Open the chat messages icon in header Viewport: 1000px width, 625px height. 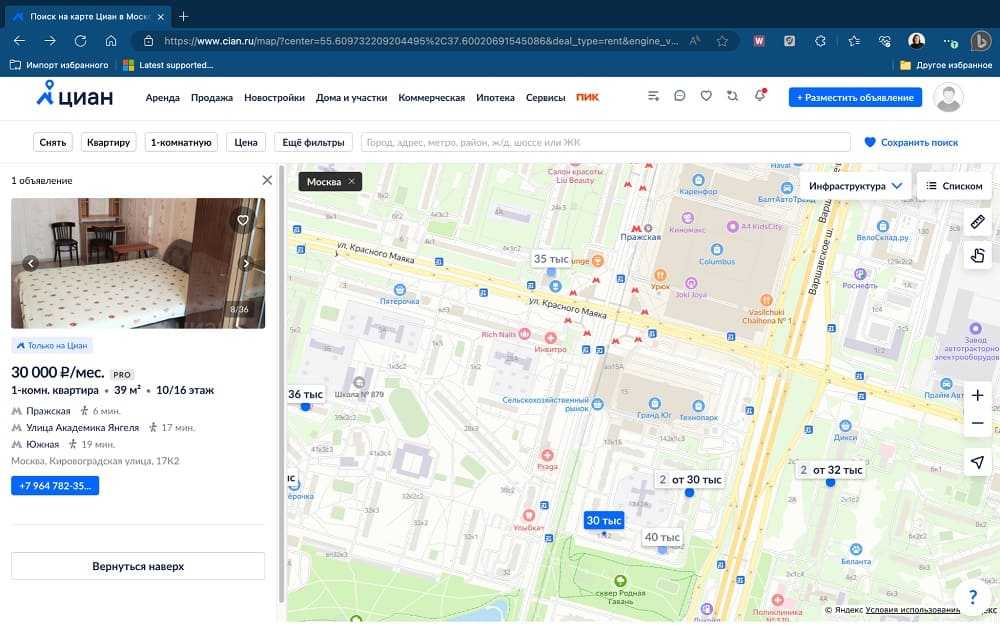click(680, 96)
